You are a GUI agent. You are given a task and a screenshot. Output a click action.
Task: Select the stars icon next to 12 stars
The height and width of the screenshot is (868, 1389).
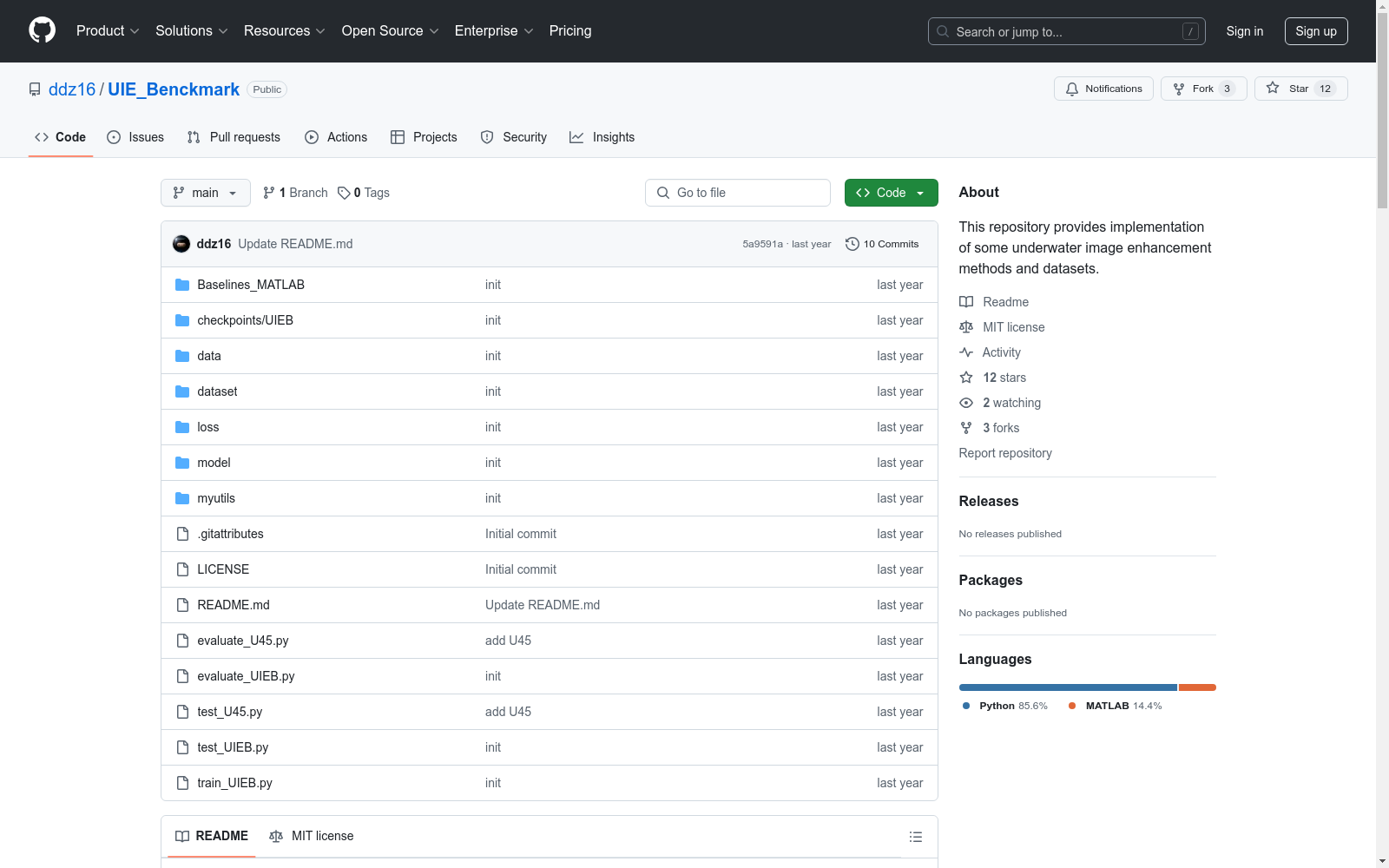pyautogui.click(x=966, y=378)
